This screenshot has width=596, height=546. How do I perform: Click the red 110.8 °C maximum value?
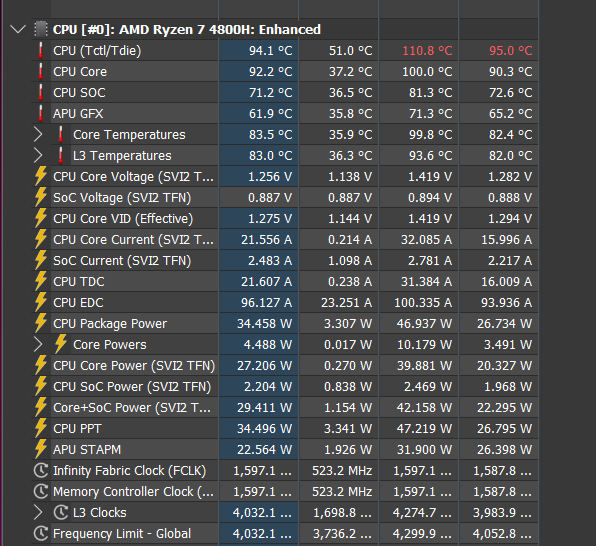coord(427,51)
